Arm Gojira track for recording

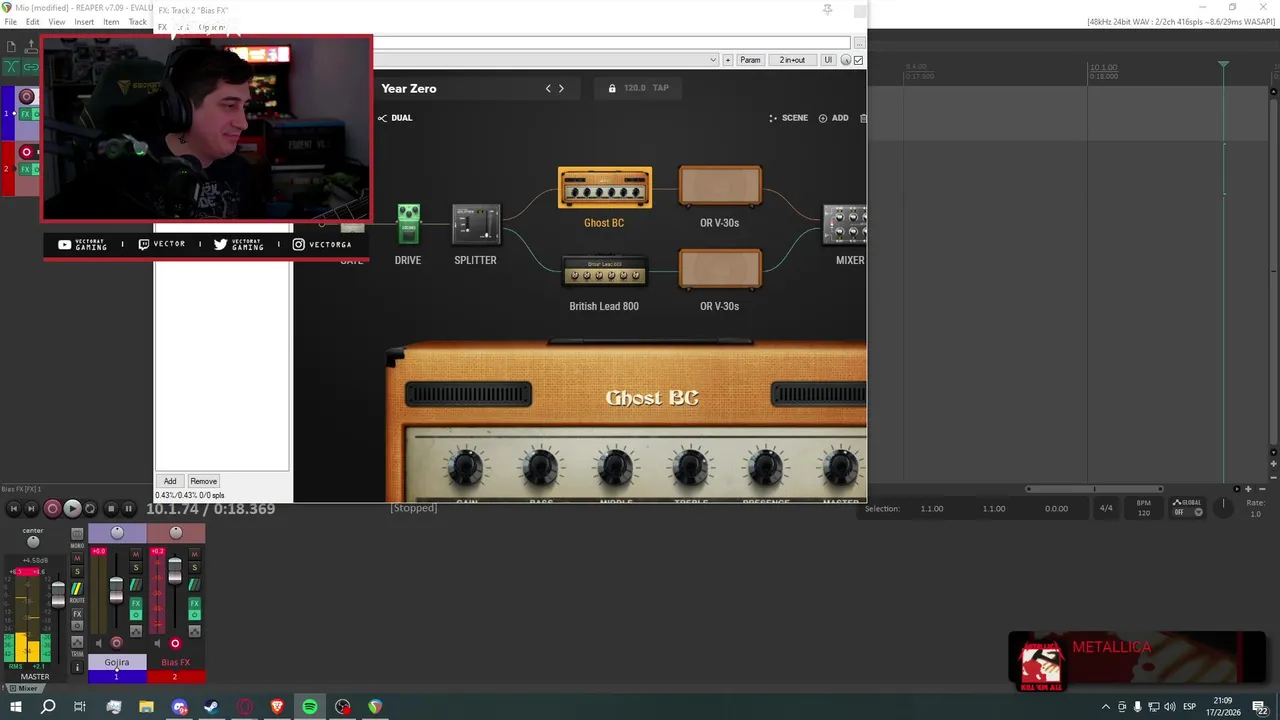point(116,643)
